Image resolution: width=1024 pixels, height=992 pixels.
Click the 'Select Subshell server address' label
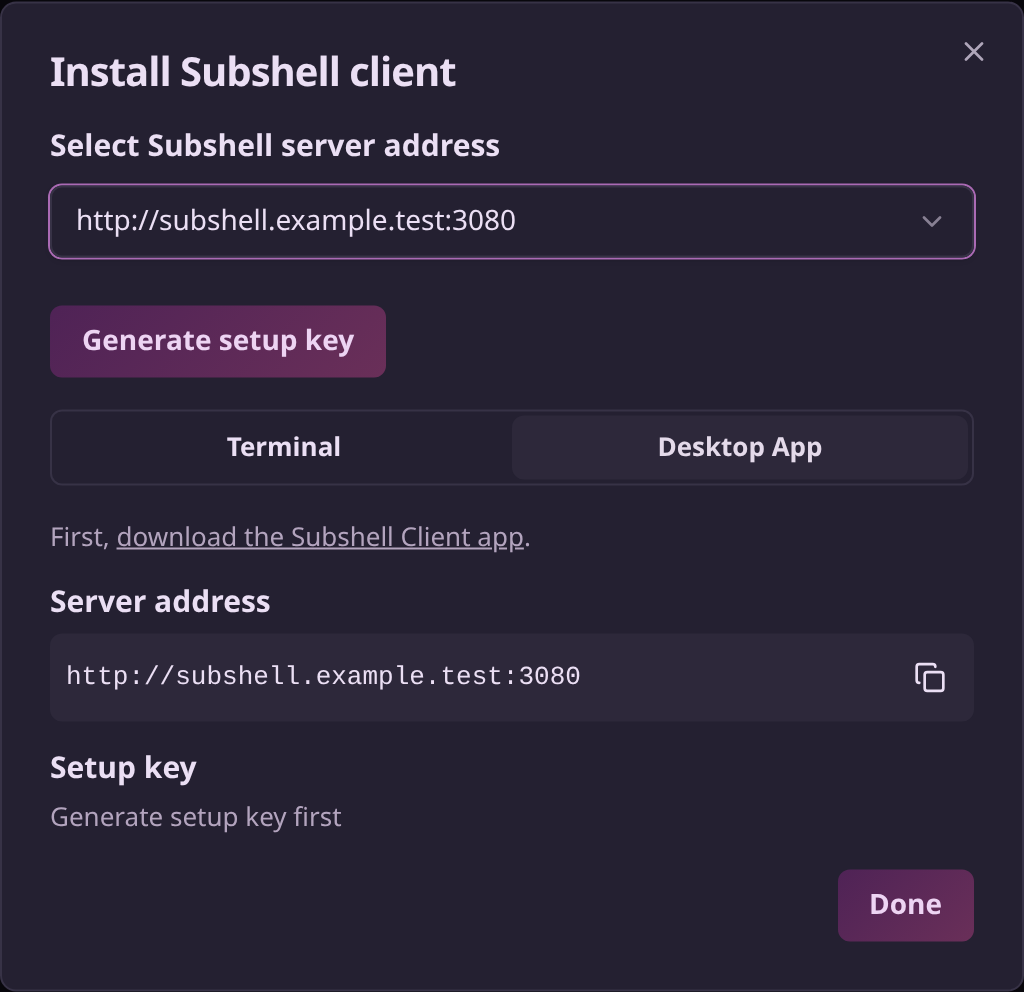[275, 145]
